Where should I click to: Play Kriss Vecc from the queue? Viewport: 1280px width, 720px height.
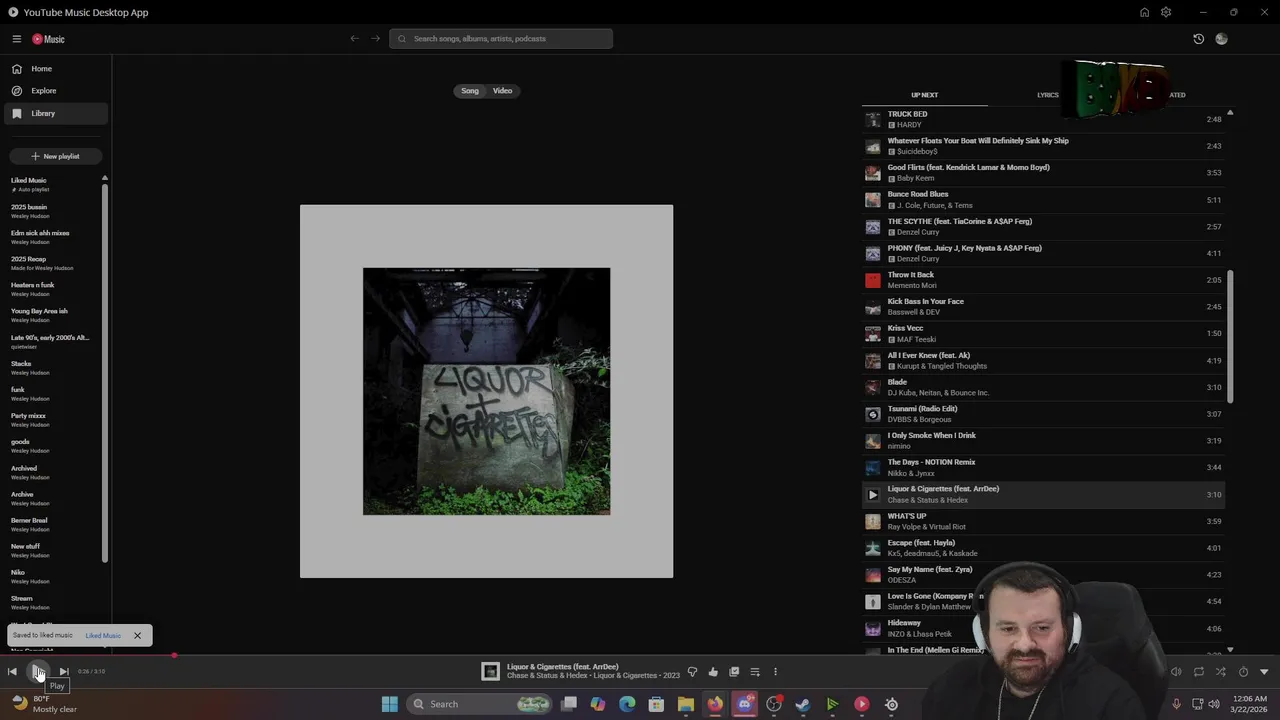[x=1043, y=333]
